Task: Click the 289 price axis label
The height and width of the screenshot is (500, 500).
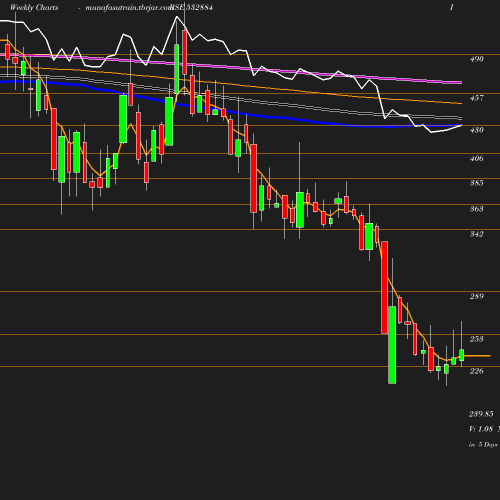Action: coord(476,296)
